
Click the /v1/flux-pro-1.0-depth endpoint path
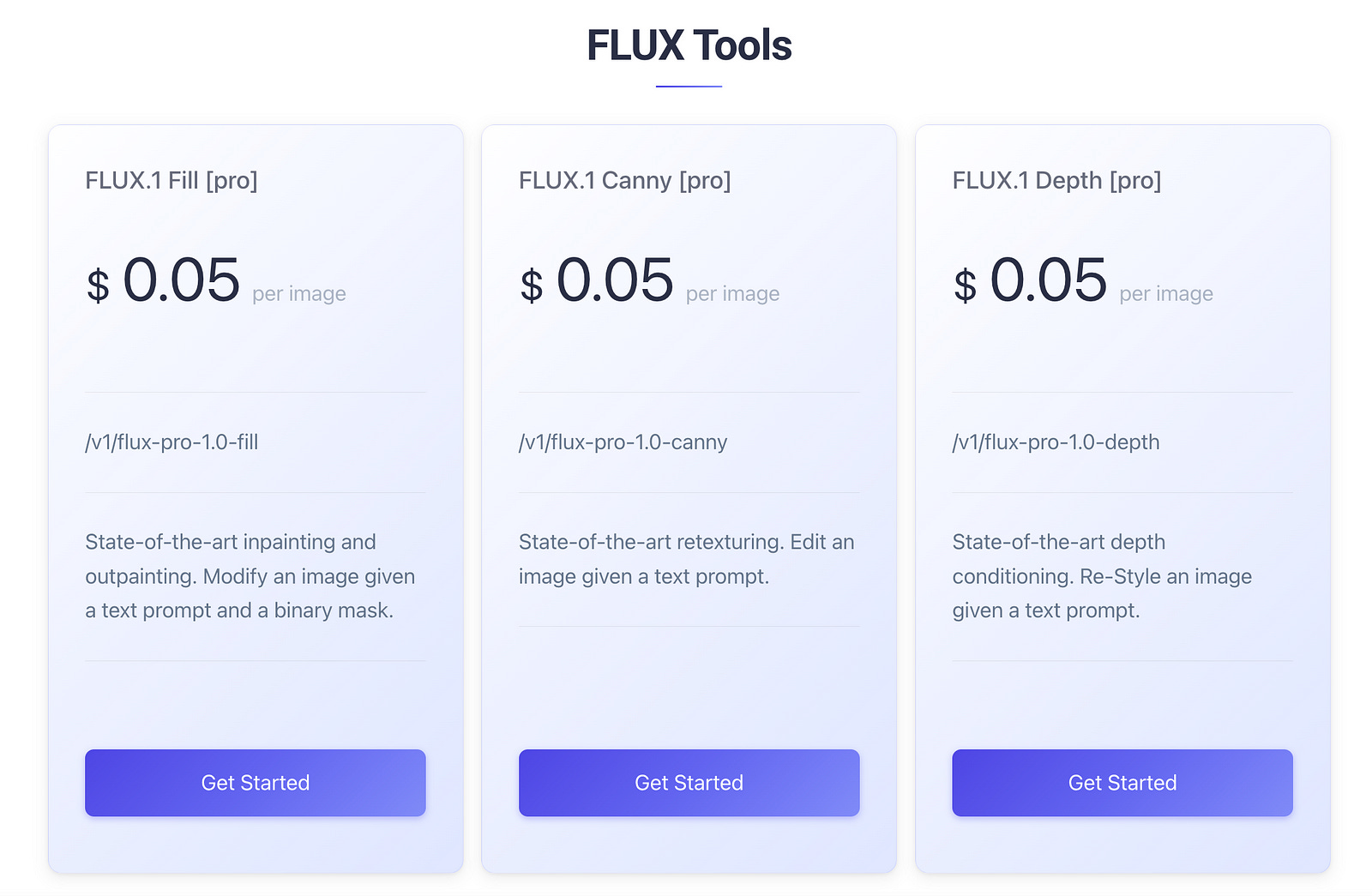[1056, 442]
